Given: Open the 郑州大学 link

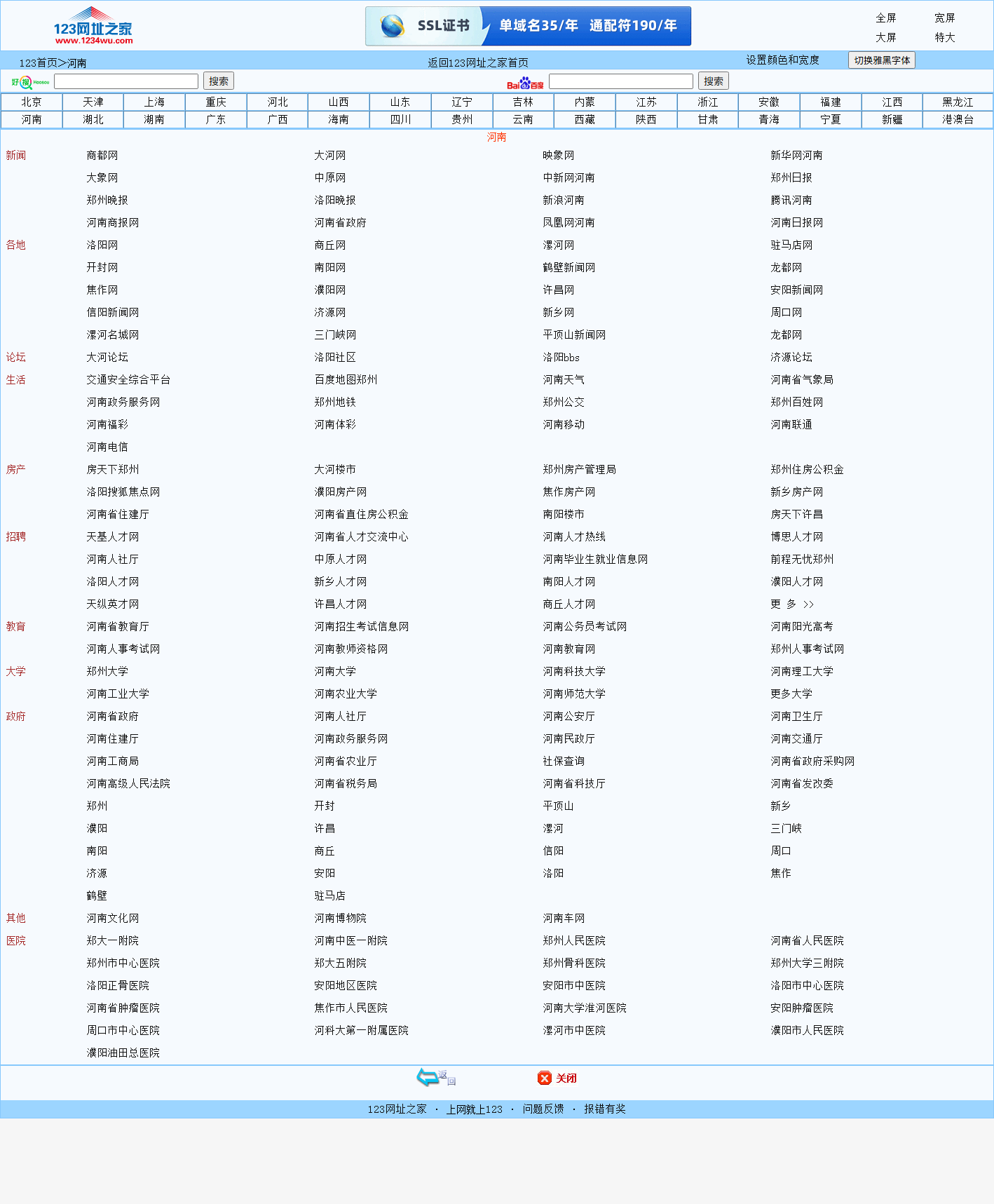Looking at the screenshot, I should point(107,671).
